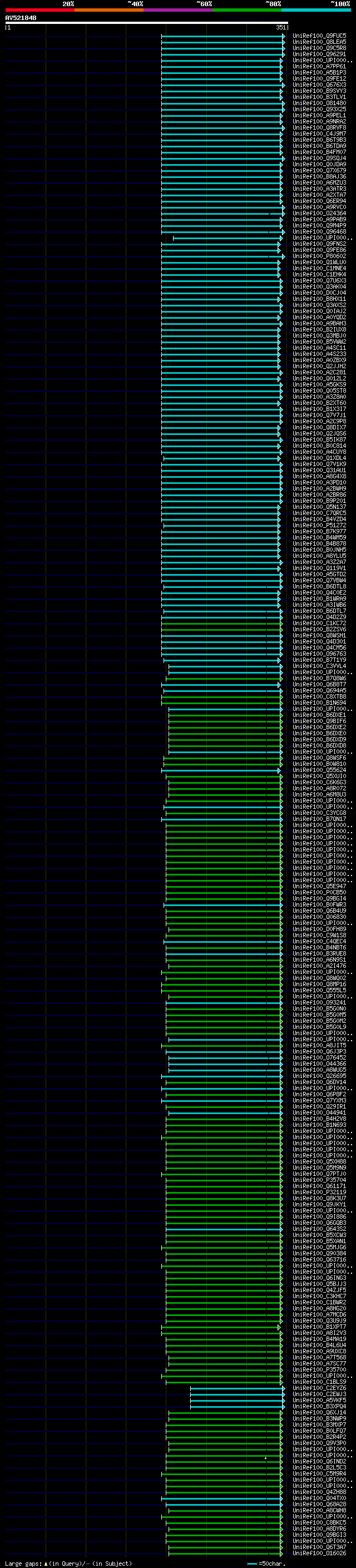Select the UniRef100_Q6IND2 label
This screenshot has width=356, height=1568.
coord(319,1461)
